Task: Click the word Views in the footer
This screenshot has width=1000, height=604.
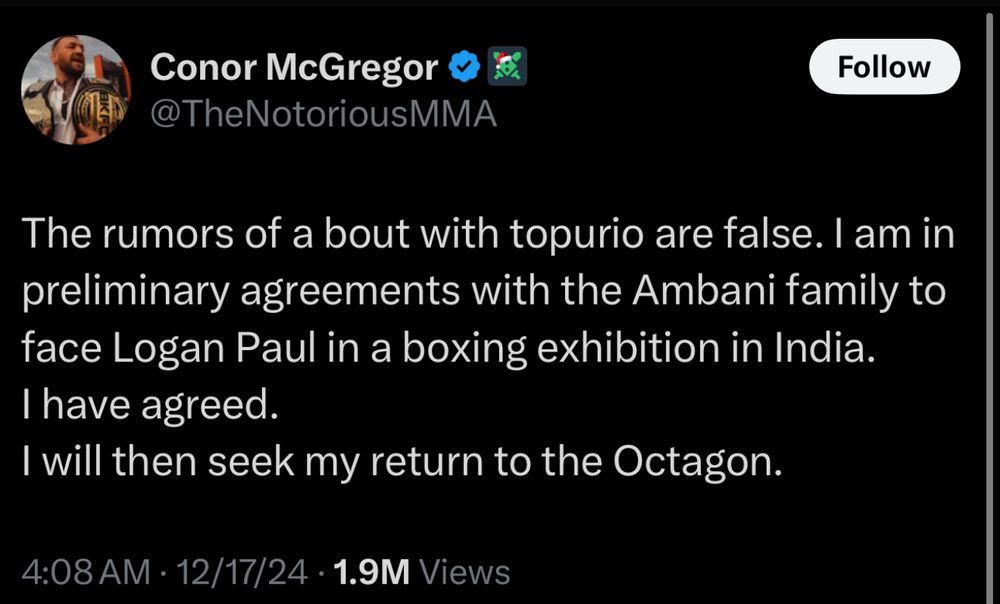Action: pyautogui.click(x=465, y=572)
